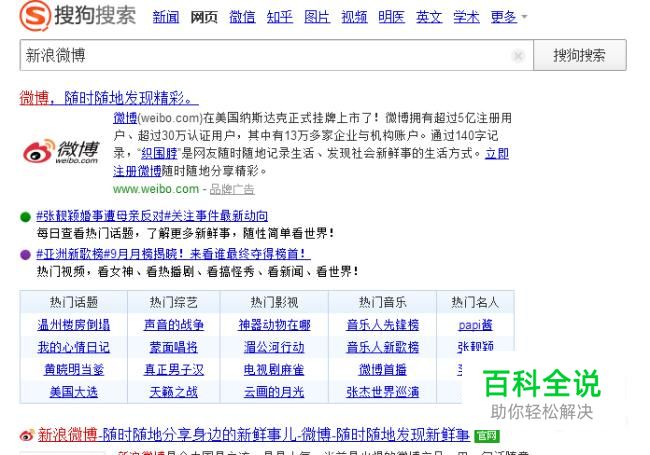Open the 张杰世界巡演 link
This screenshot has width=650, height=455.
point(383,392)
